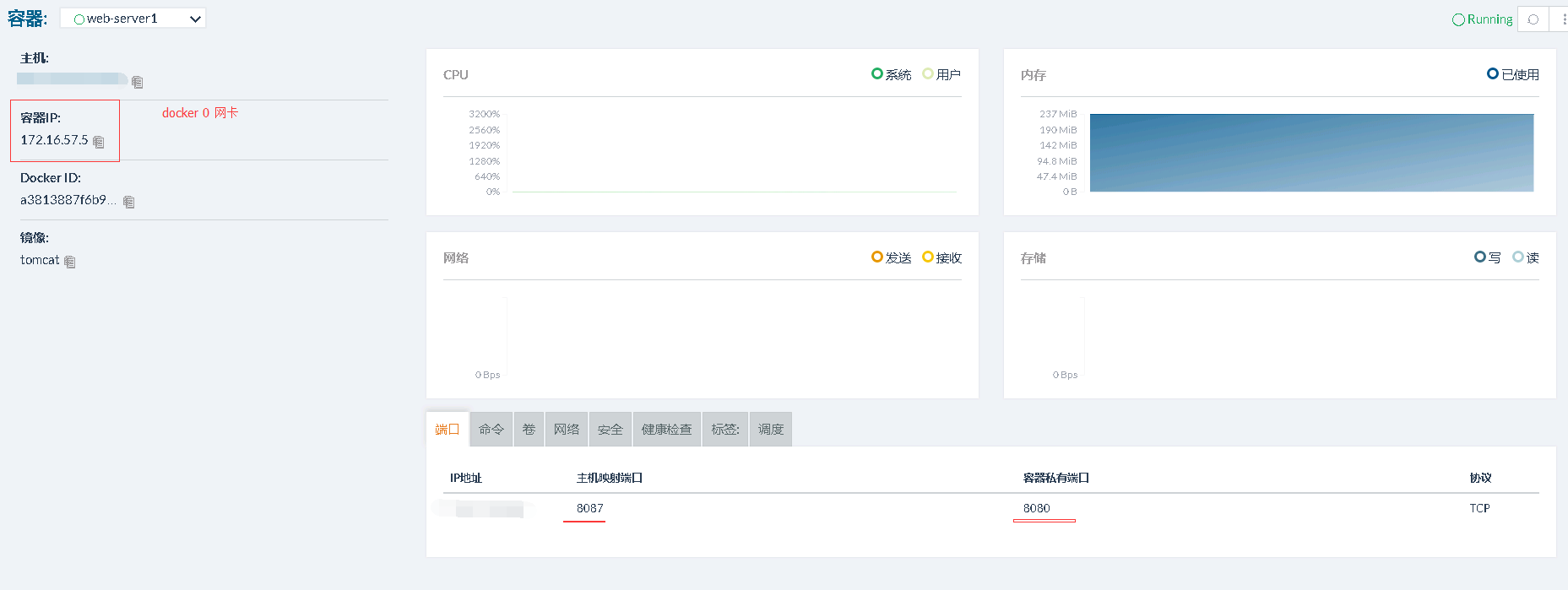Screen dimensions: 1568x590
Task: Open the 安全 tab
Action: point(610,429)
